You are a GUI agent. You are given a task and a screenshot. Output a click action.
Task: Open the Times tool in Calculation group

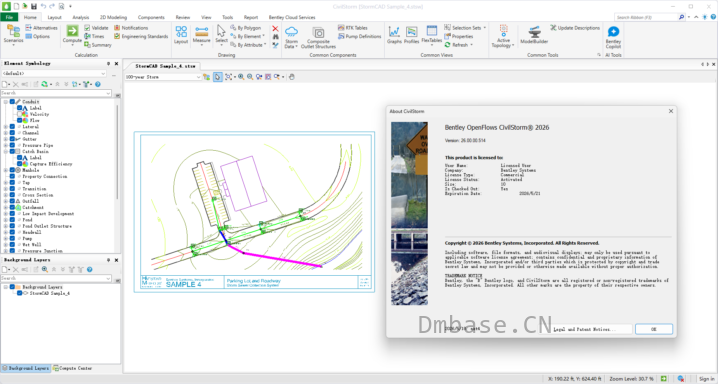tap(94, 37)
